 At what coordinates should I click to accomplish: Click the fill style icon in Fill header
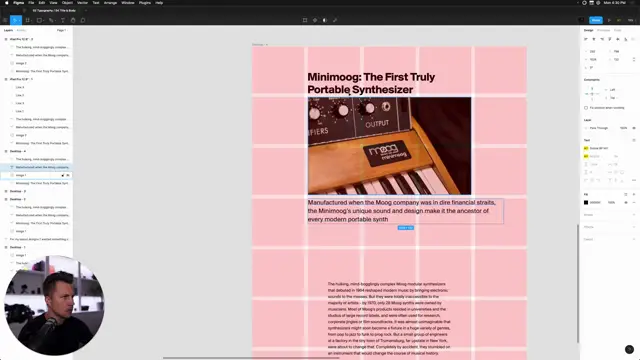pyautogui.click(x=626, y=194)
